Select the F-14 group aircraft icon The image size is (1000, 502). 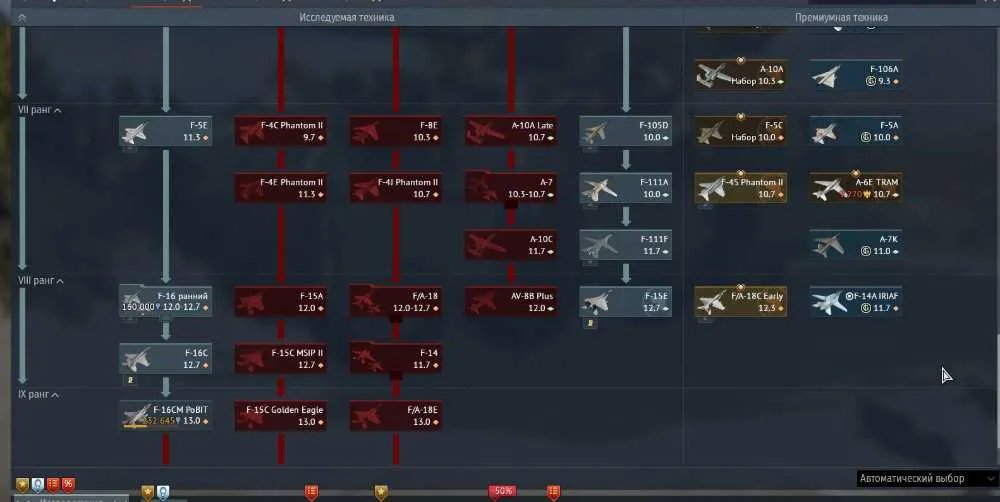point(367,359)
